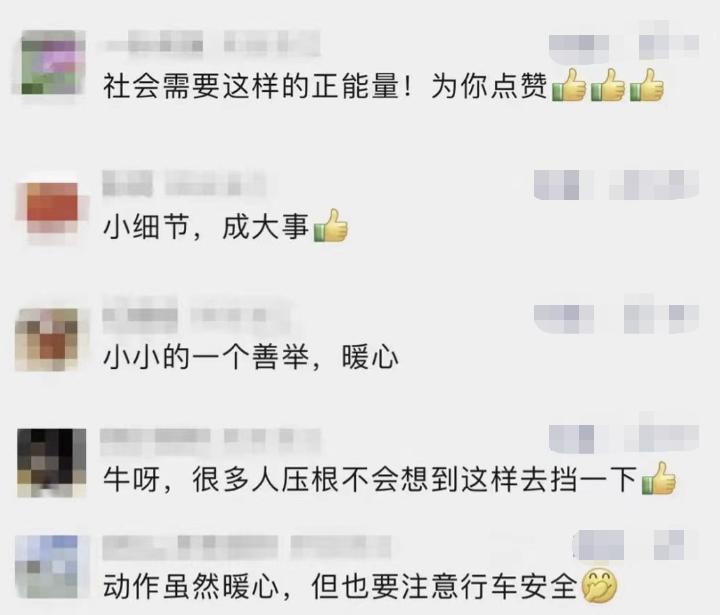
Task: Click the dark avatar of fourth commenter
Action: coord(51,463)
